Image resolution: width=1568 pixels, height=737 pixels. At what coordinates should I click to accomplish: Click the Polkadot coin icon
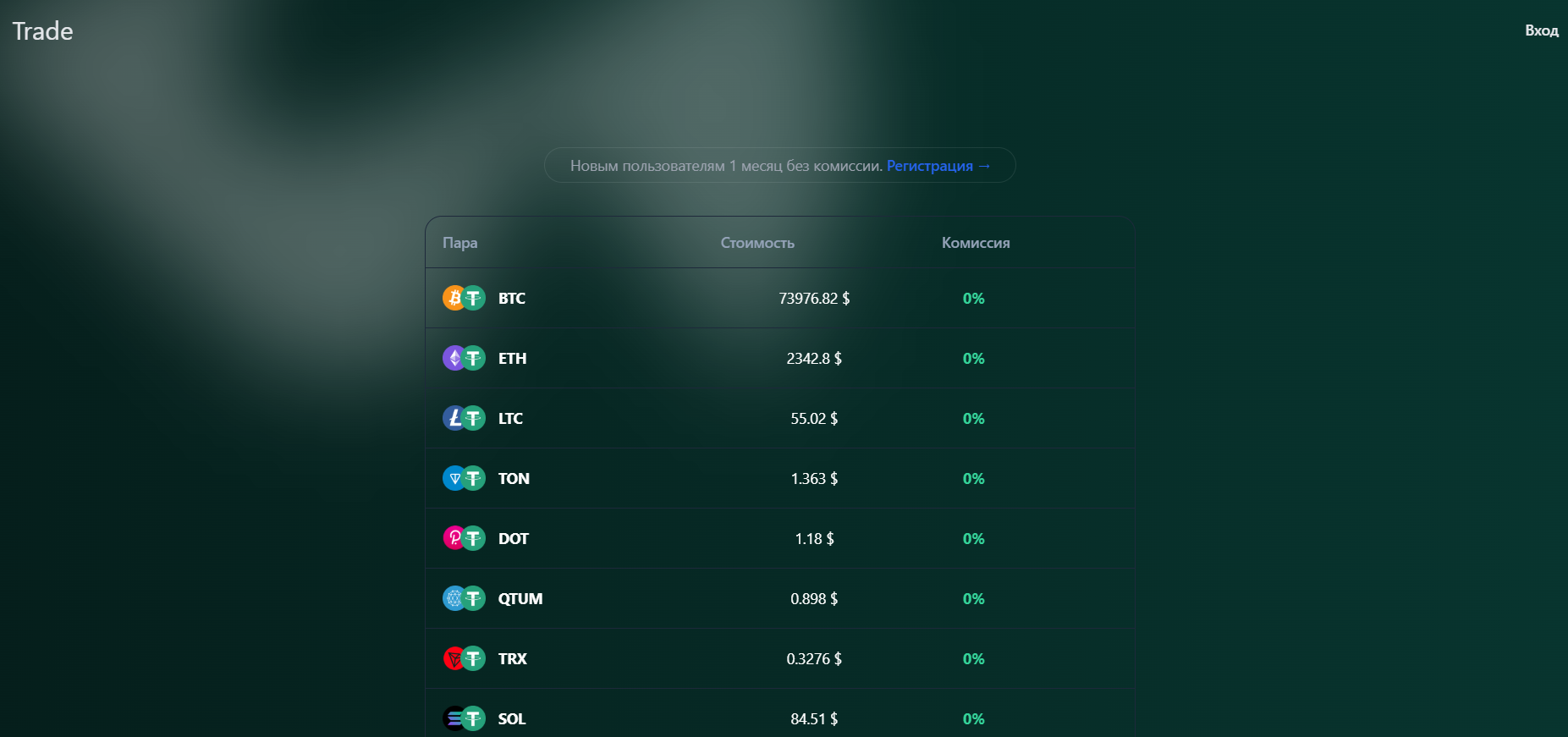[454, 538]
